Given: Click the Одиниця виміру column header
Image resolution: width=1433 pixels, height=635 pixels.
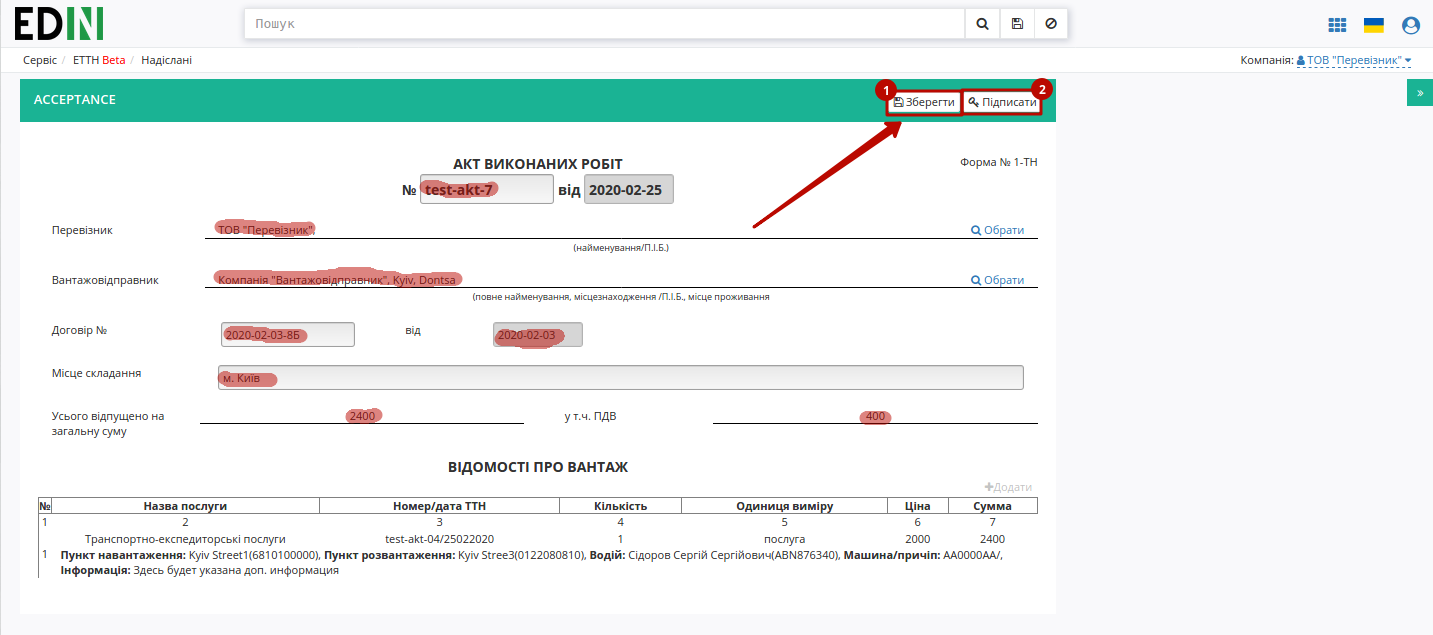Looking at the screenshot, I should point(784,505).
